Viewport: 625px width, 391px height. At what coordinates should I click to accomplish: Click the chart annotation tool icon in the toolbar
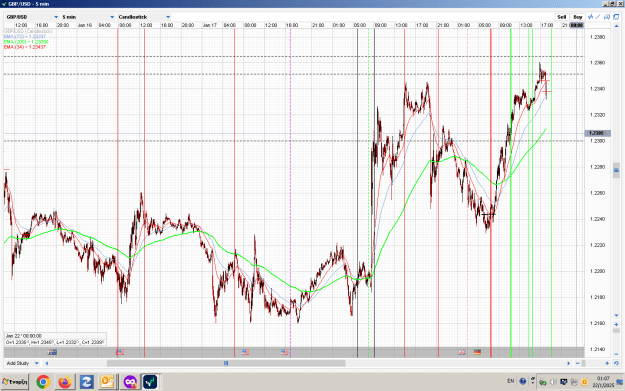(x=607, y=17)
